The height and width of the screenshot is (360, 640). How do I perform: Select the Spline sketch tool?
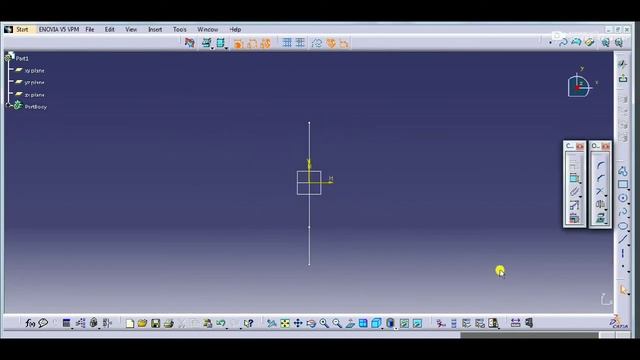(x=622, y=212)
